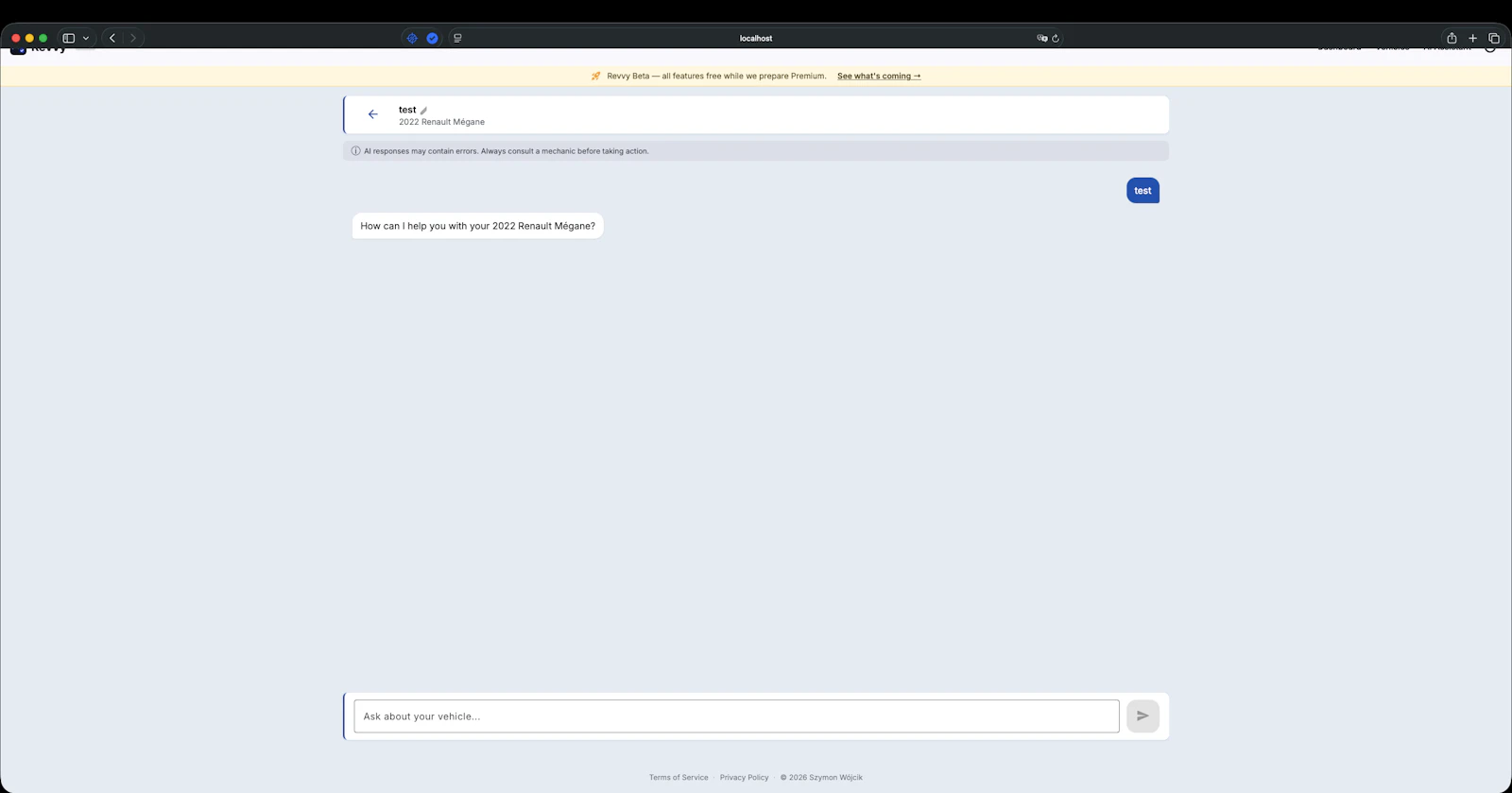Screen dimensions: 1512x793
Task: Click the "Revvy Beta — all features free" text
Action: [x=716, y=76]
